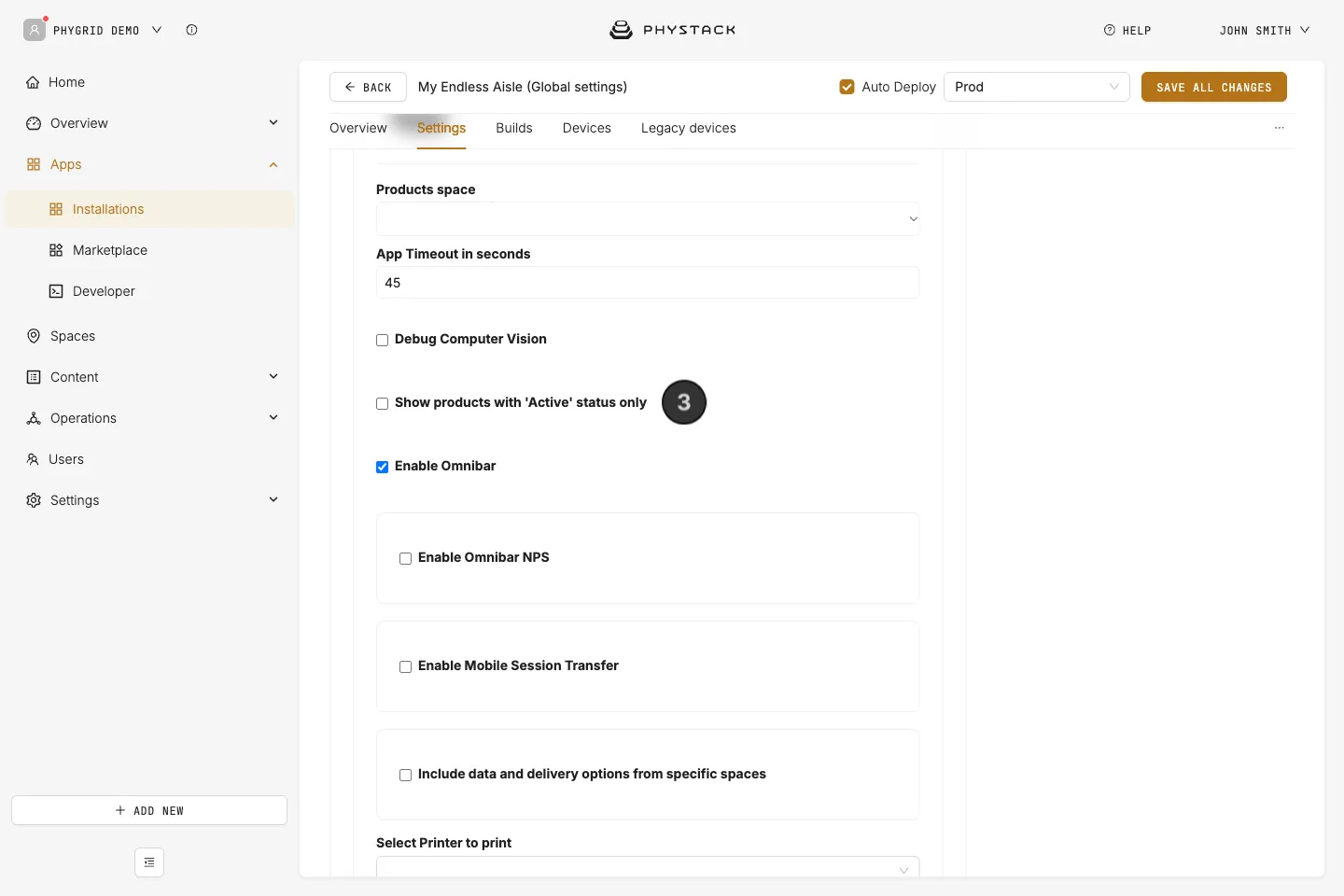This screenshot has height=896, width=1344.
Task: Go to the Overview tab of installation
Action: pos(358,128)
